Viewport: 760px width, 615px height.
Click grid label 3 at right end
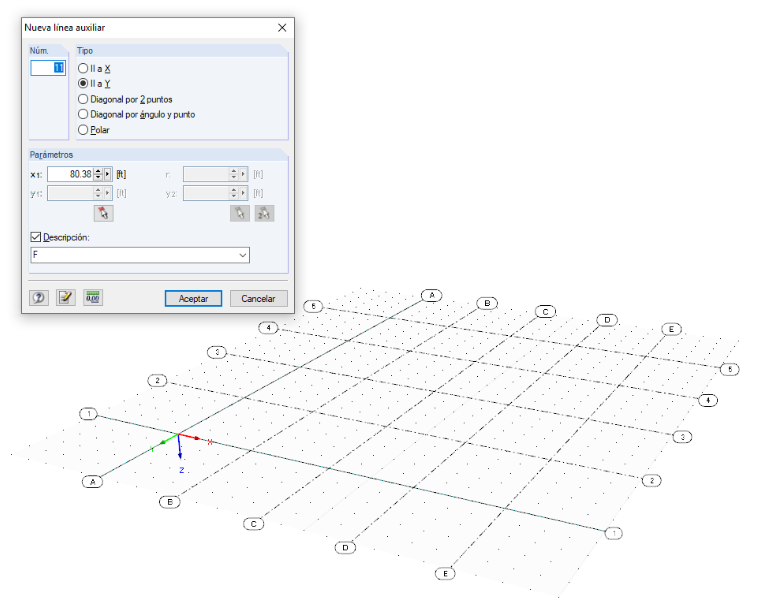click(x=682, y=437)
